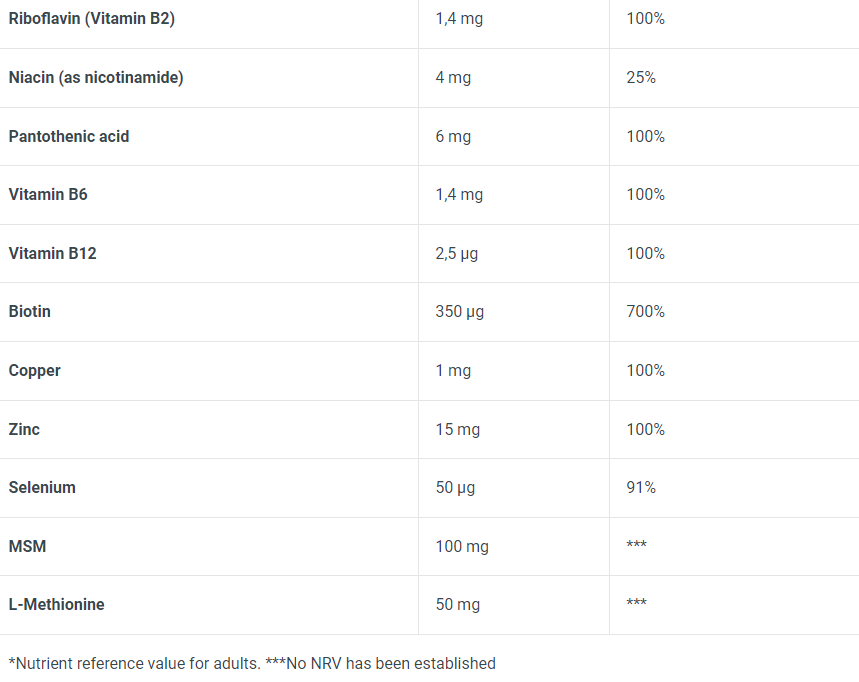859x682 pixels.
Task: Click the Selenium ingredient name
Action: tap(42, 487)
